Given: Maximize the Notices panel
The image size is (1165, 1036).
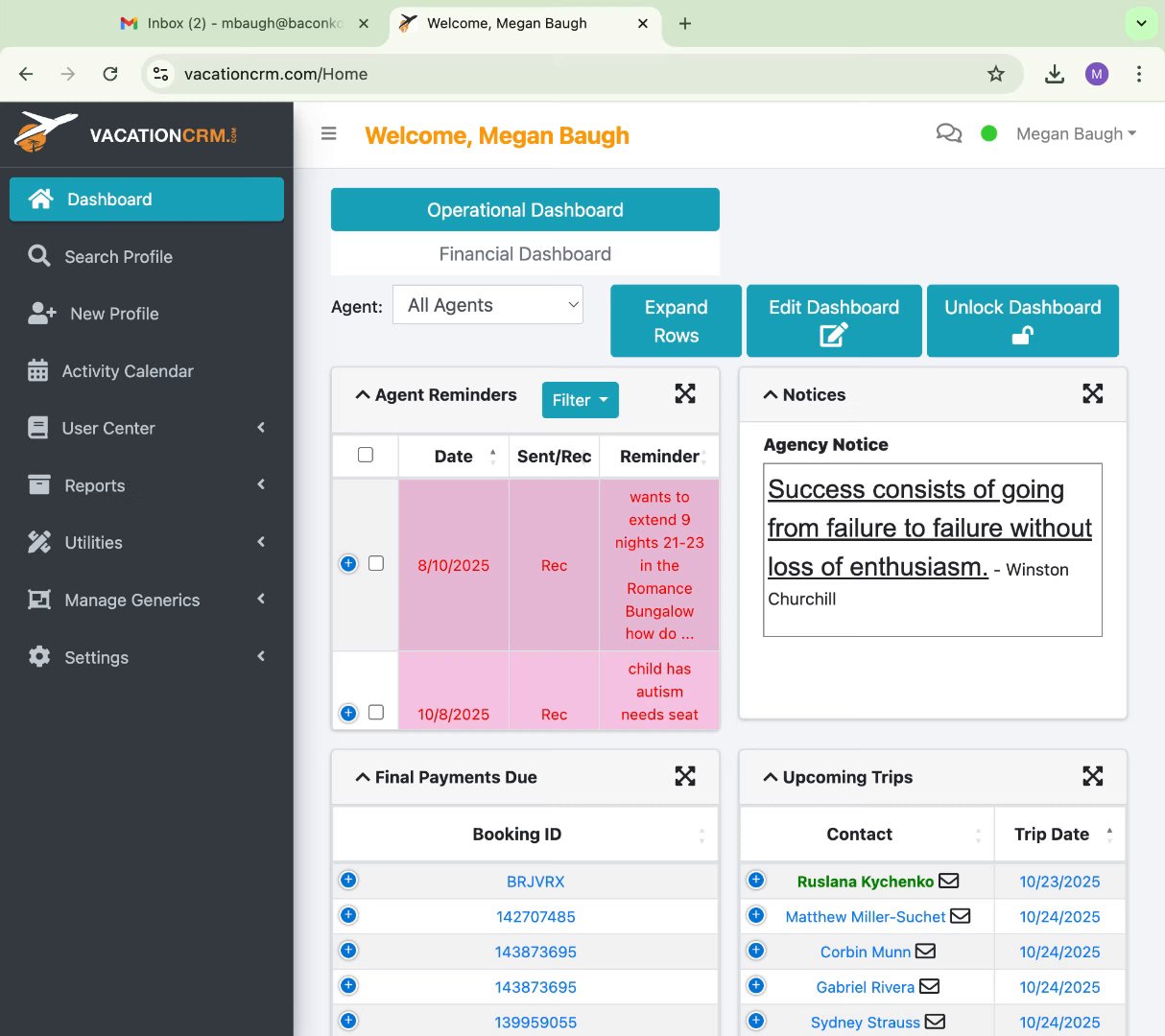Looking at the screenshot, I should click(1093, 393).
